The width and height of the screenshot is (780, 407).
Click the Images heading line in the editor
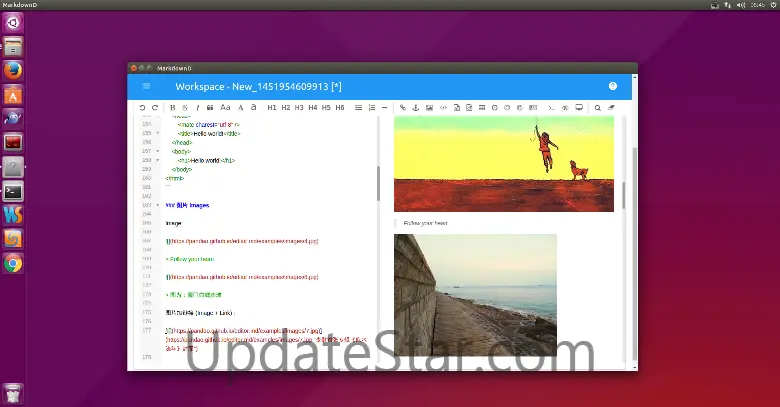click(x=188, y=205)
